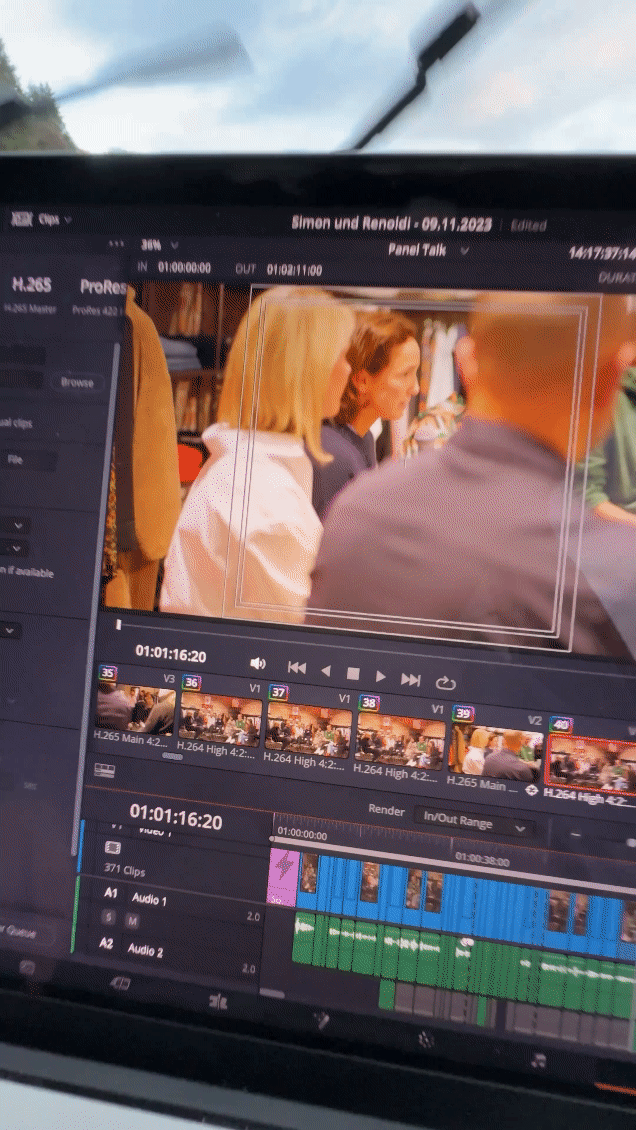
Task: Mute the Audio 1 track
Action: click(133, 921)
